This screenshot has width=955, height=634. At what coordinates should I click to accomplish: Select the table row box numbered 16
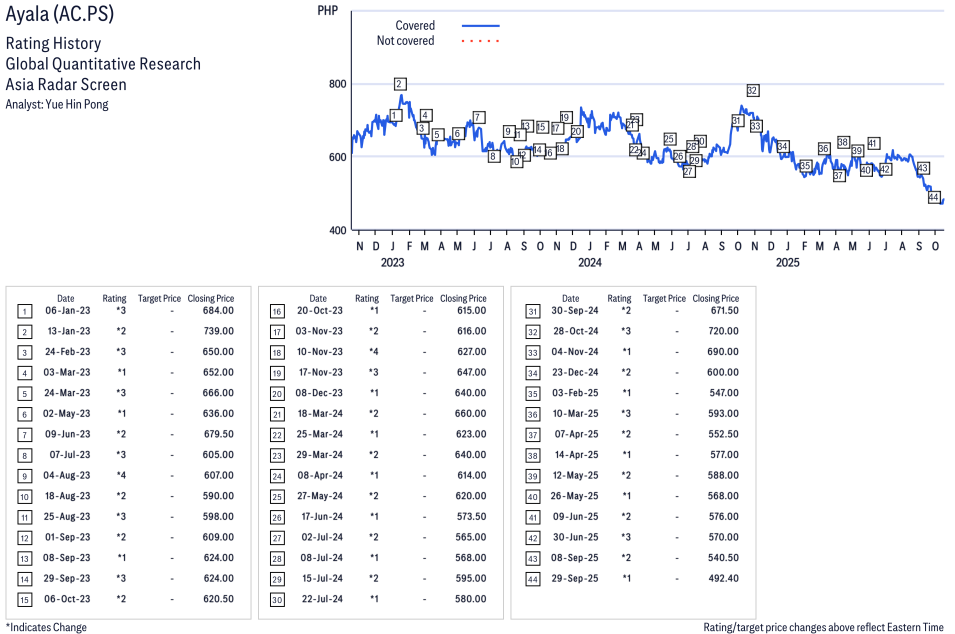(276, 311)
